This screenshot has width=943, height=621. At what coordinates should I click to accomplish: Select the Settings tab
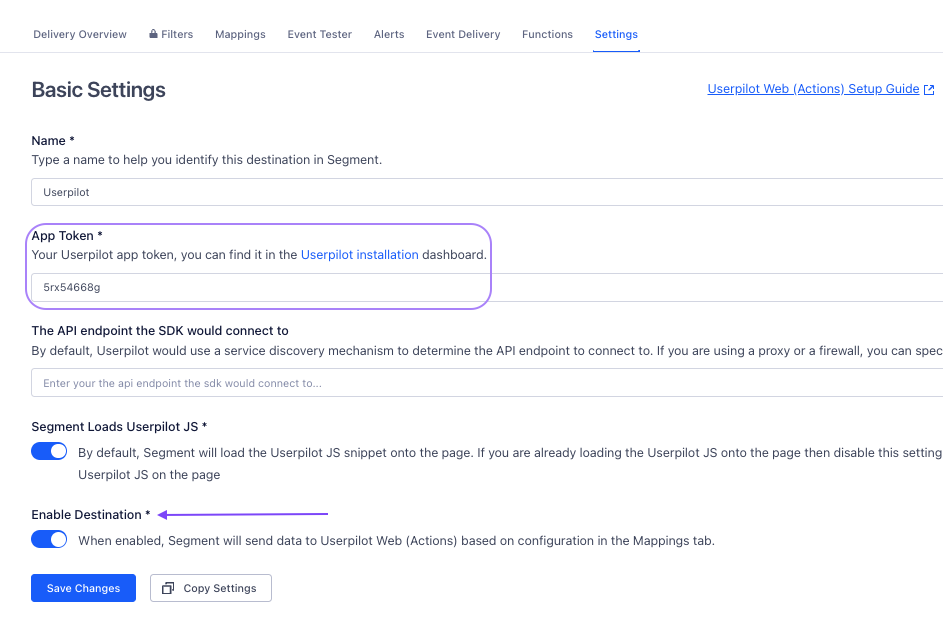[616, 34]
